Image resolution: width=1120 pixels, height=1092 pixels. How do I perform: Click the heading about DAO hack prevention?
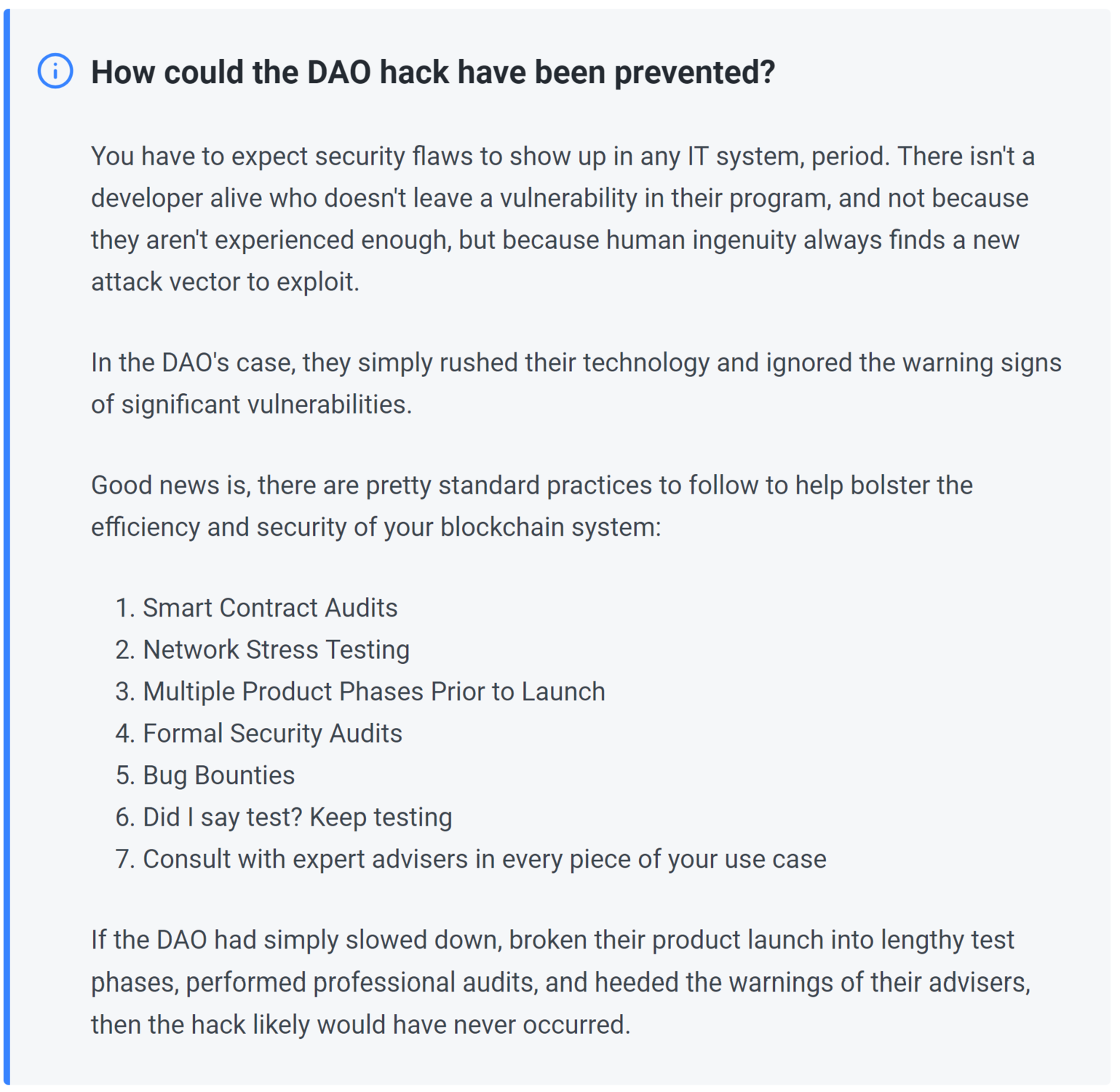[x=433, y=72]
